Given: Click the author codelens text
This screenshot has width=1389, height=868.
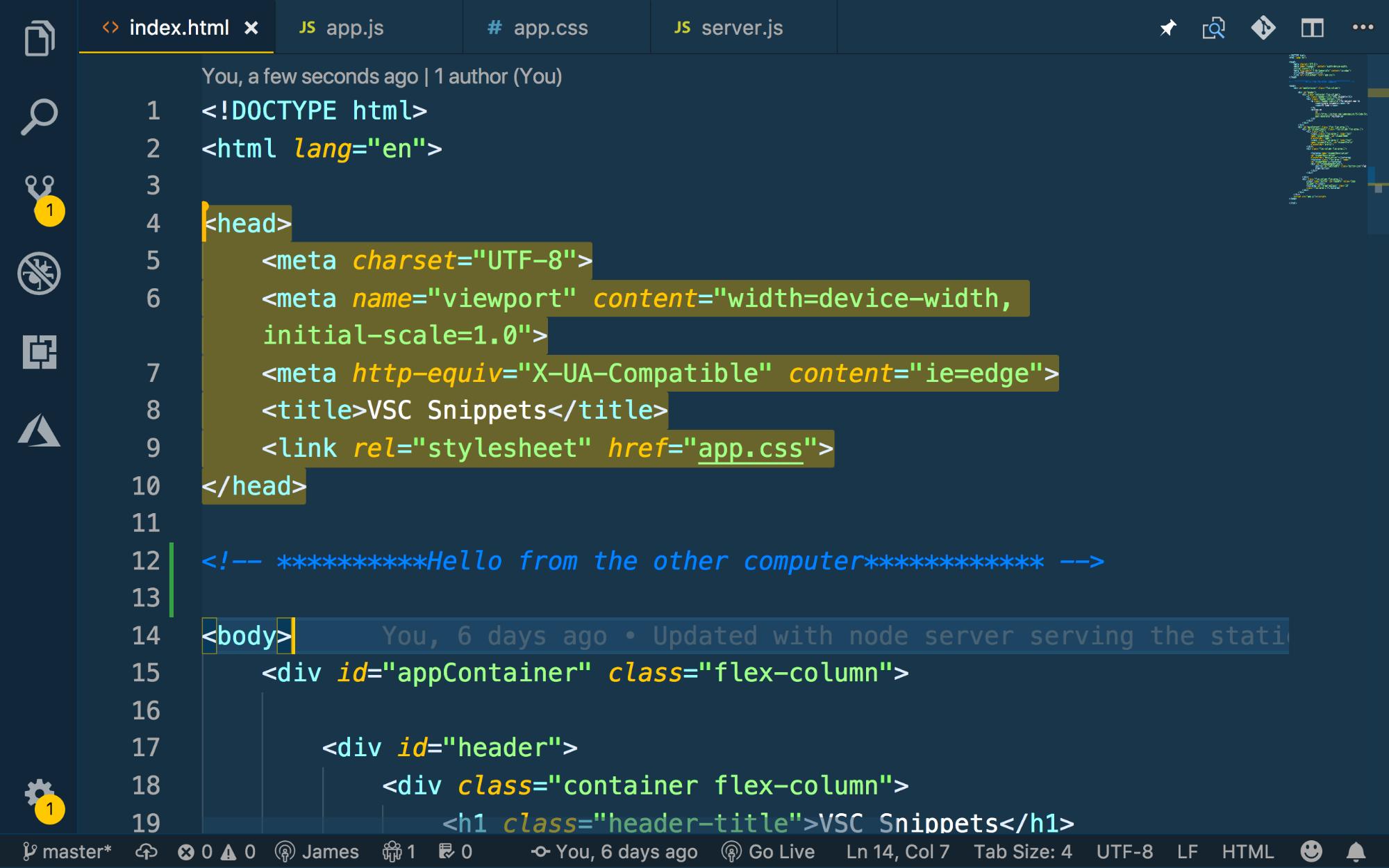Looking at the screenshot, I should (x=382, y=76).
